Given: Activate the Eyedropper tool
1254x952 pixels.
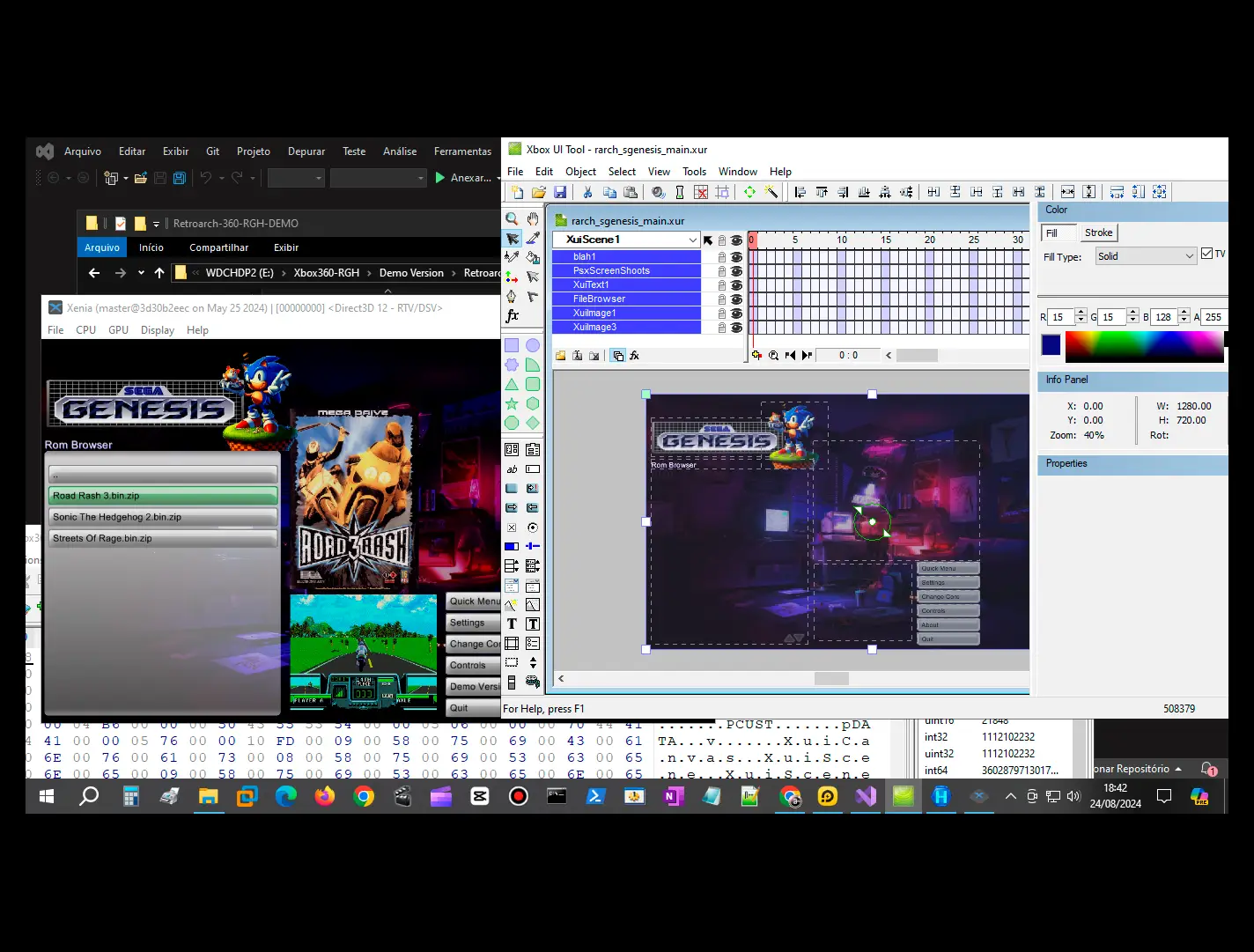Looking at the screenshot, I should (533, 238).
